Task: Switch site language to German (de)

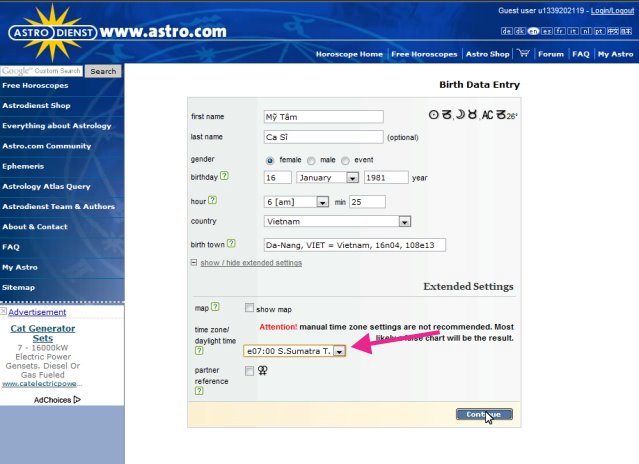Action: point(506,31)
